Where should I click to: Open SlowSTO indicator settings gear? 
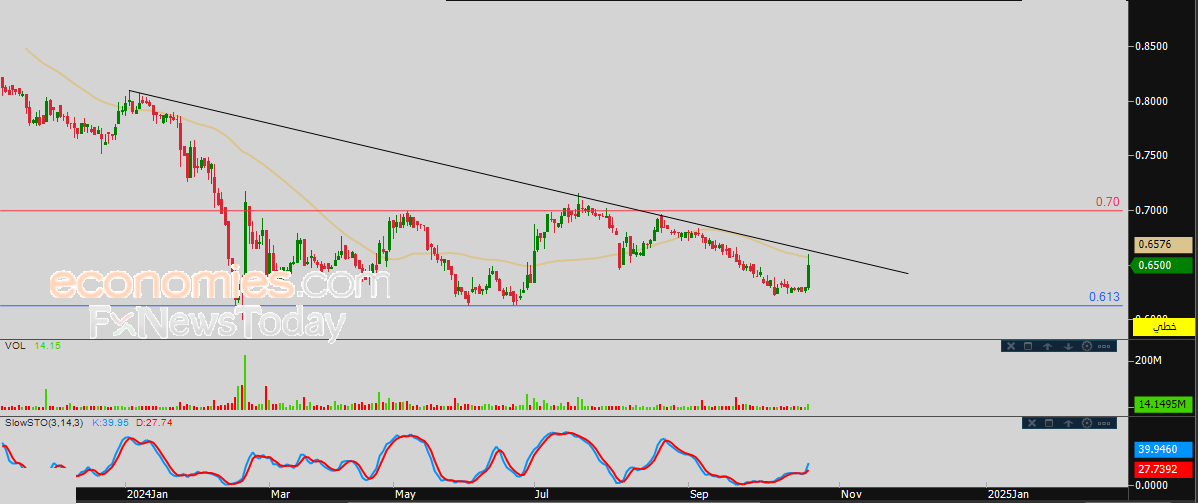coord(1088,423)
